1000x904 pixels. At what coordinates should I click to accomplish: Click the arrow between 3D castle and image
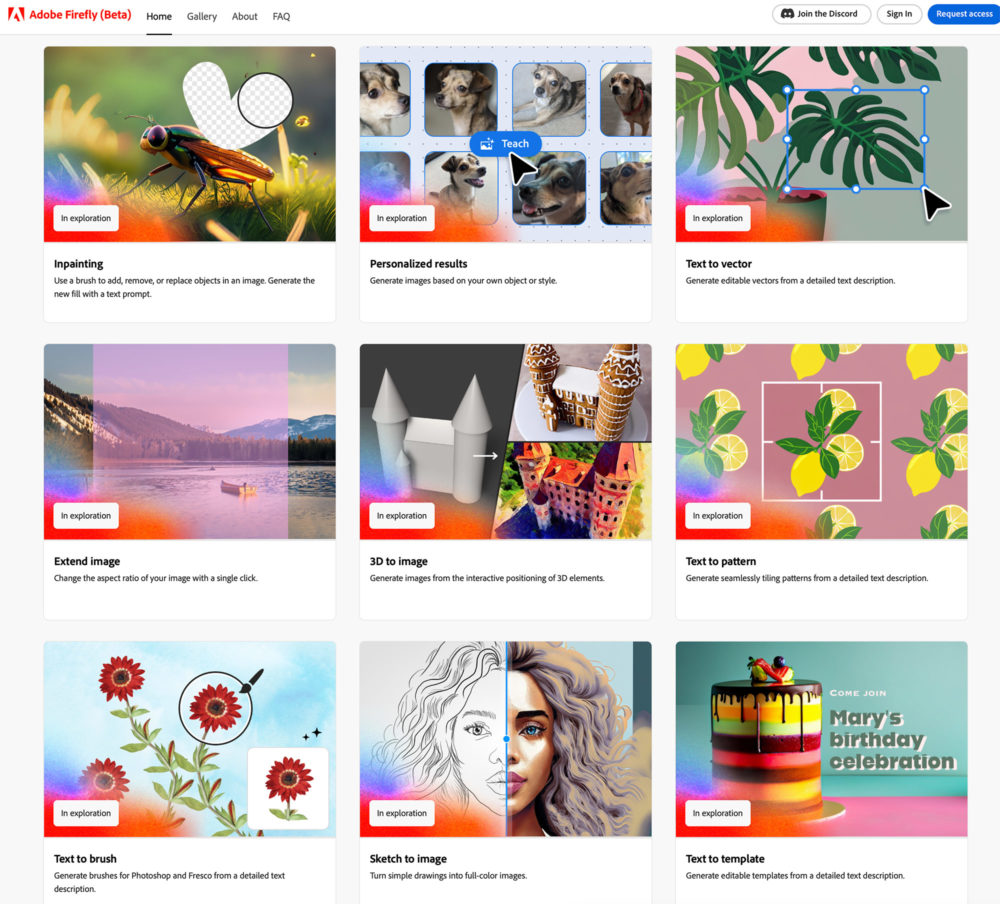pos(485,456)
